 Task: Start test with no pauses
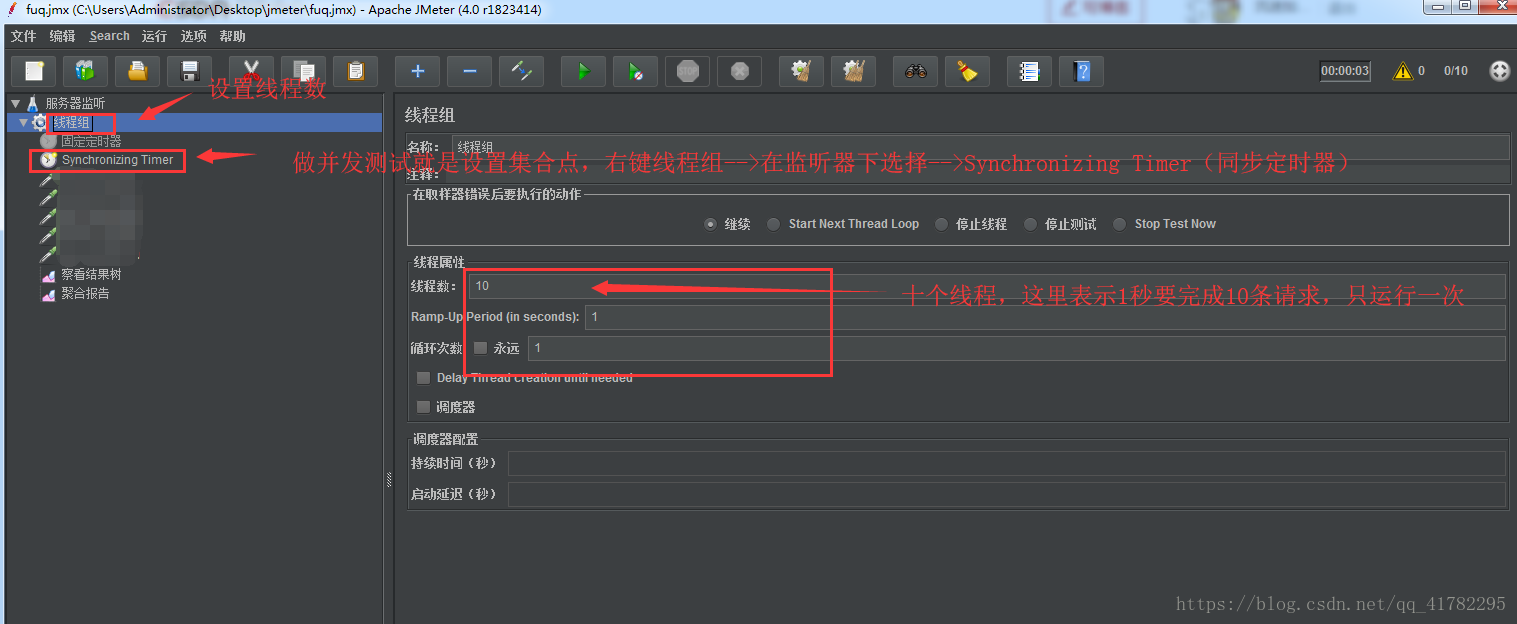click(635, 71)
